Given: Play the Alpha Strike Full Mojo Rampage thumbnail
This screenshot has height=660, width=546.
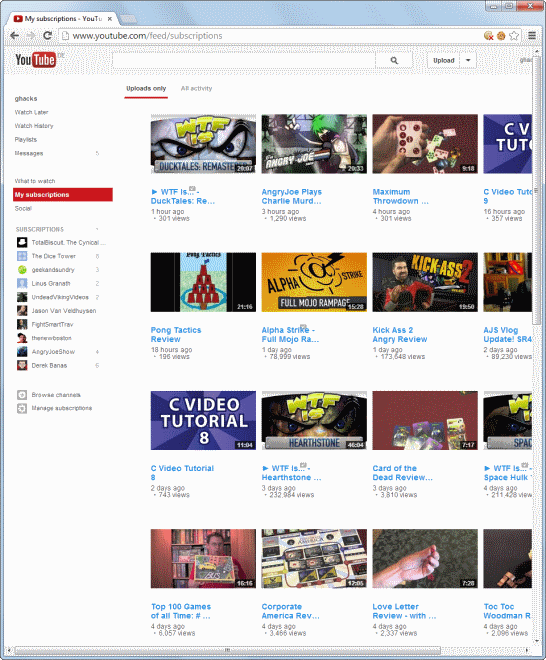Looking at the screenshot, I should [314, 282].
